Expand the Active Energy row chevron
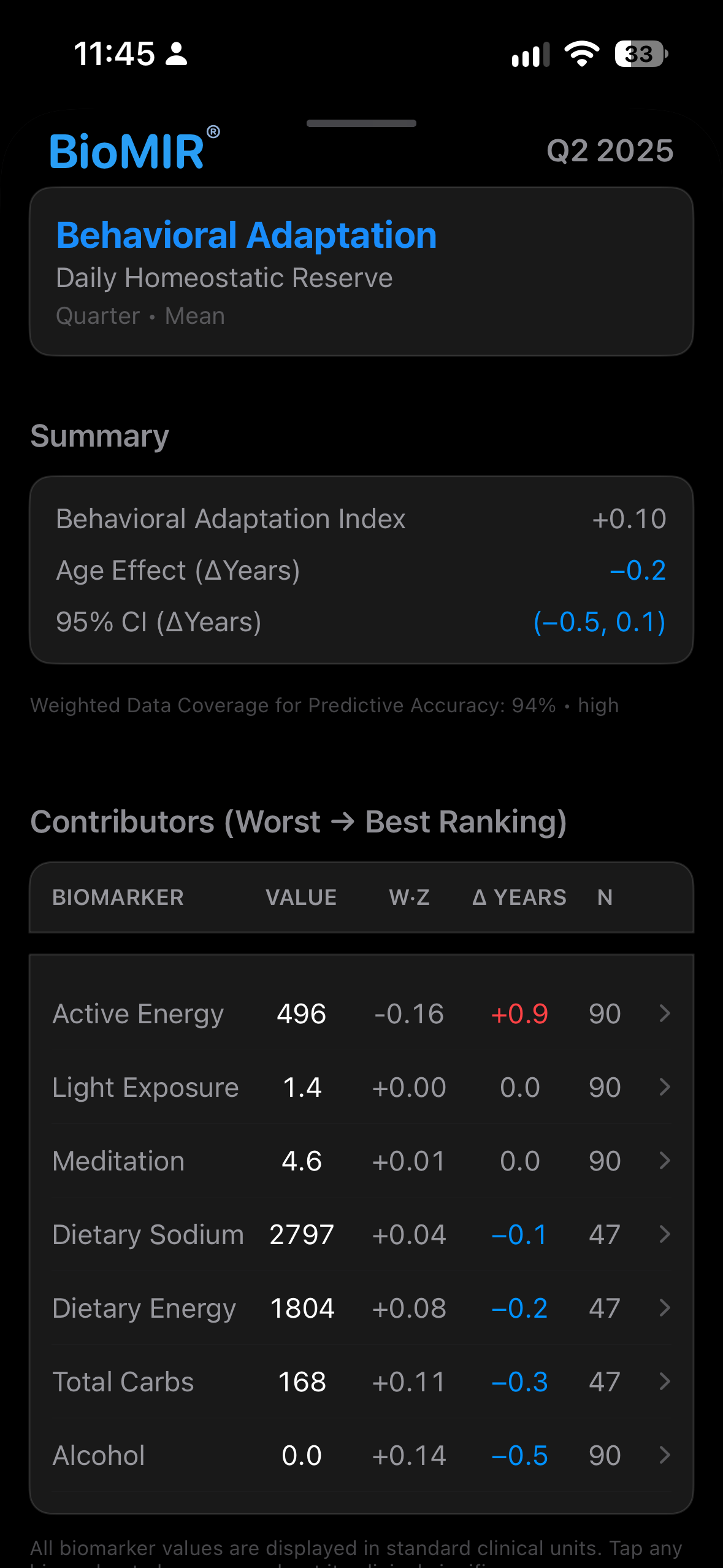The height and width of the screenshot is (1568, 723). point(665,1013)
